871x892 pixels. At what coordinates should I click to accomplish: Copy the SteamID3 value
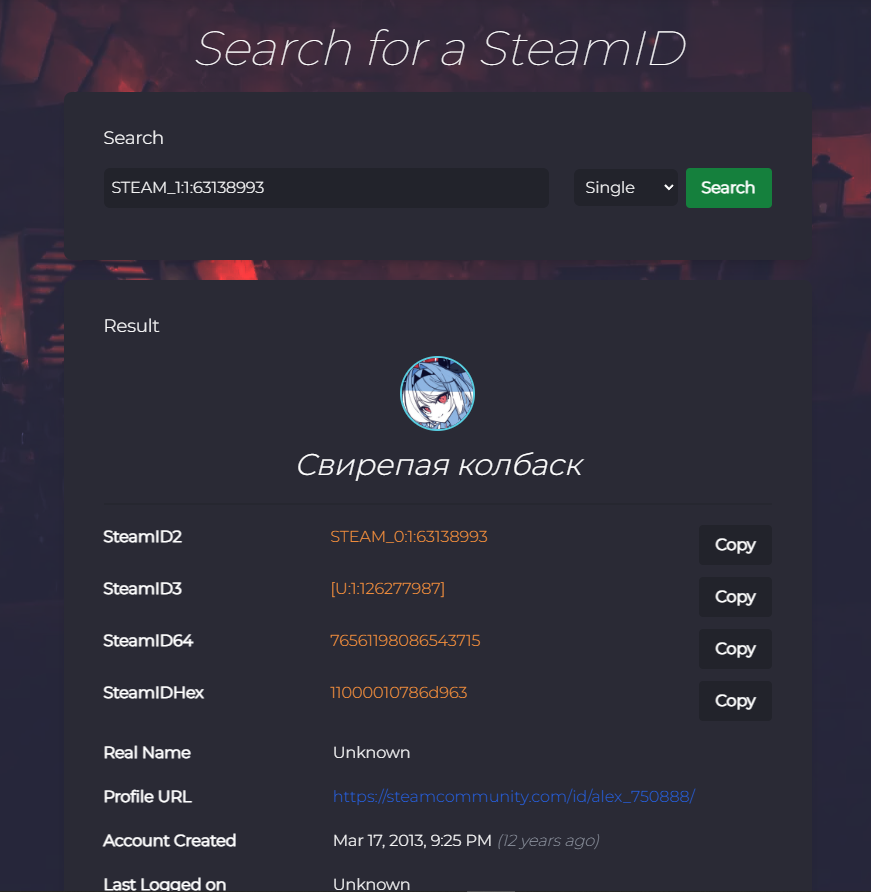coord(735,597)
